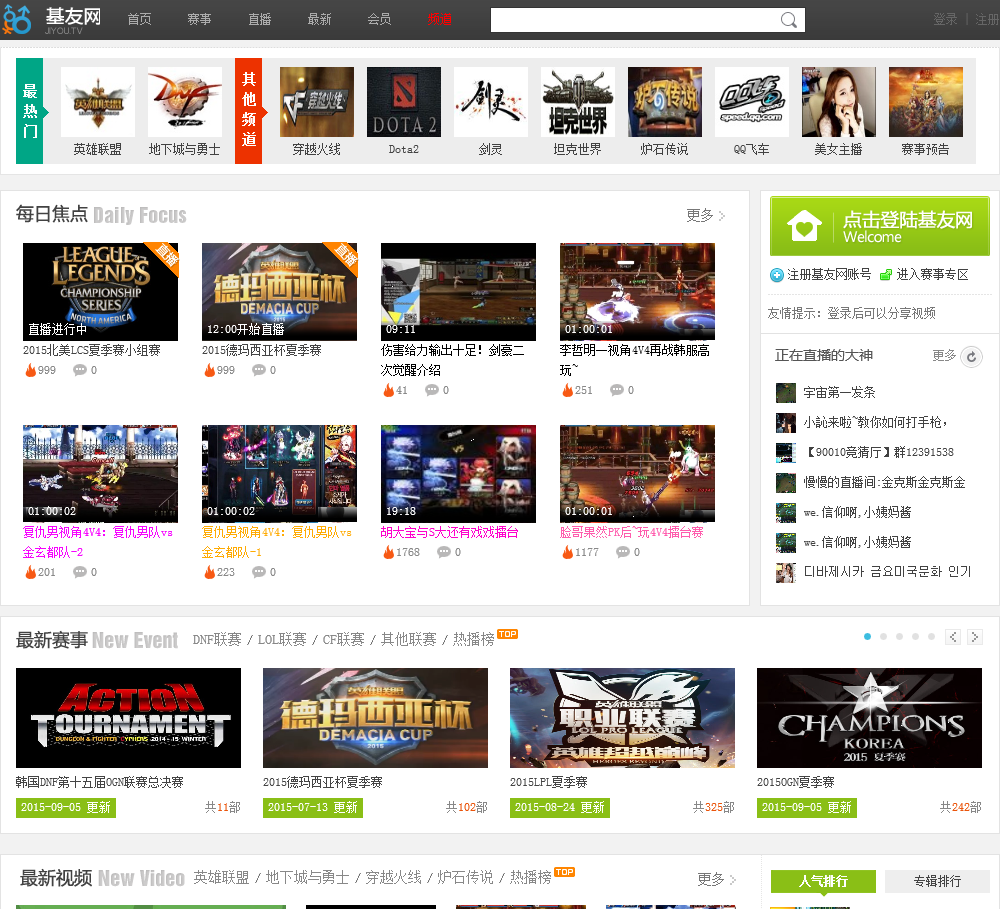Click comment icon under 脸哥果然PK后 video
This screenshot has height=909, width=1000.
point(622,552)
